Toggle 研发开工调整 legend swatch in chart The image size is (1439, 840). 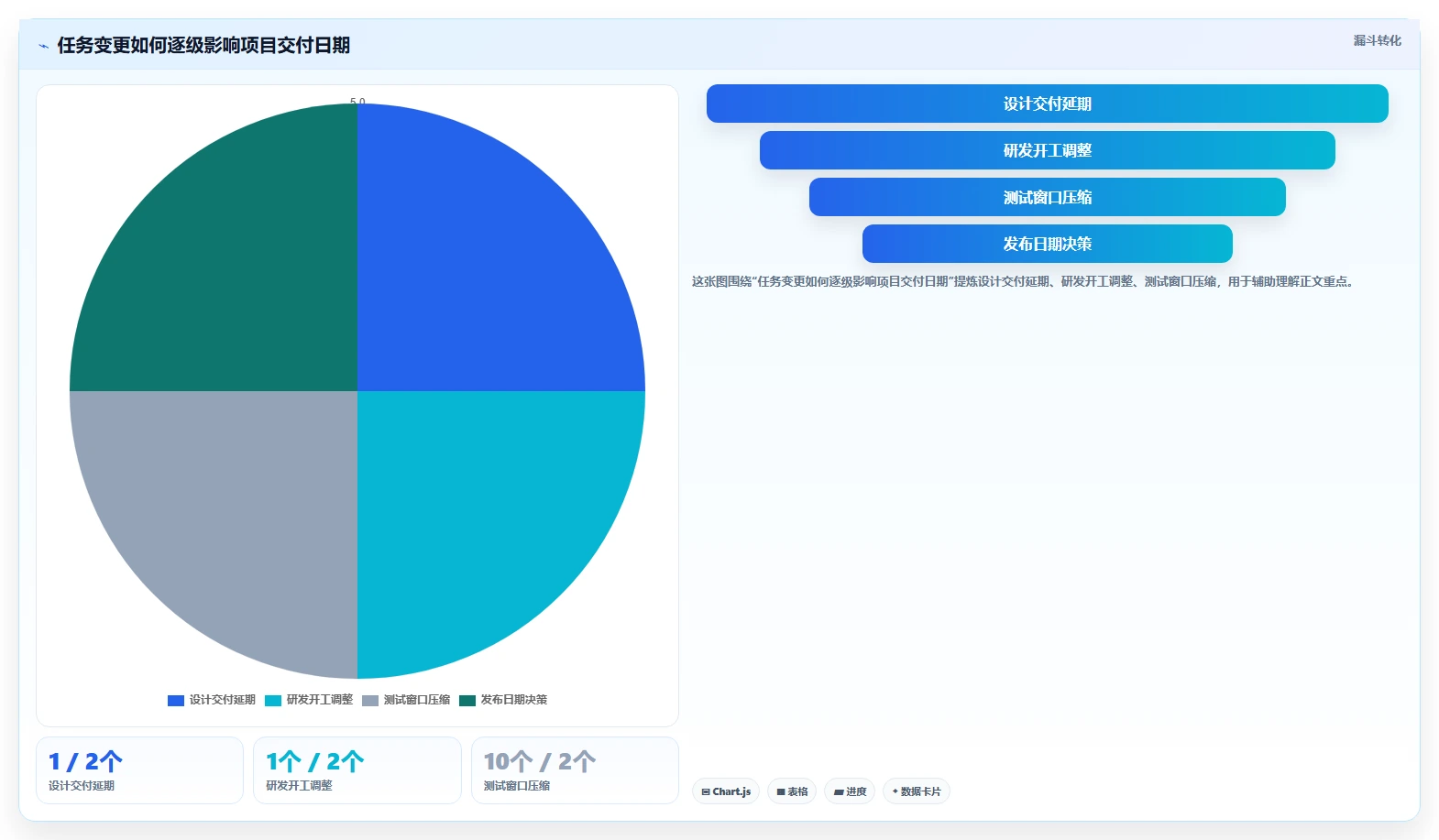coord(273,700)
